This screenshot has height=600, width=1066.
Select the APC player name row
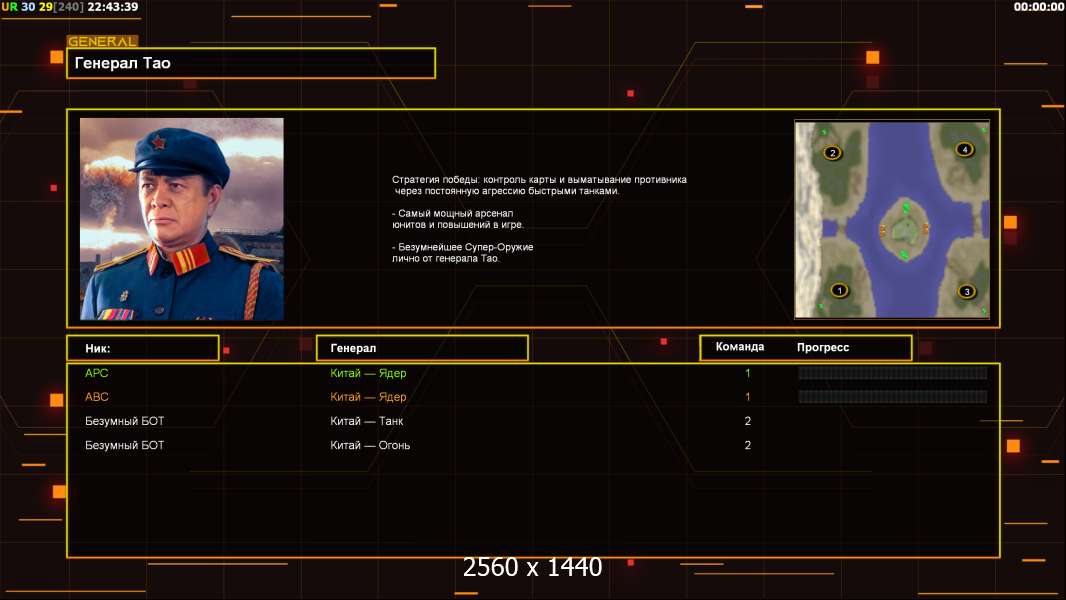[97, 373]
